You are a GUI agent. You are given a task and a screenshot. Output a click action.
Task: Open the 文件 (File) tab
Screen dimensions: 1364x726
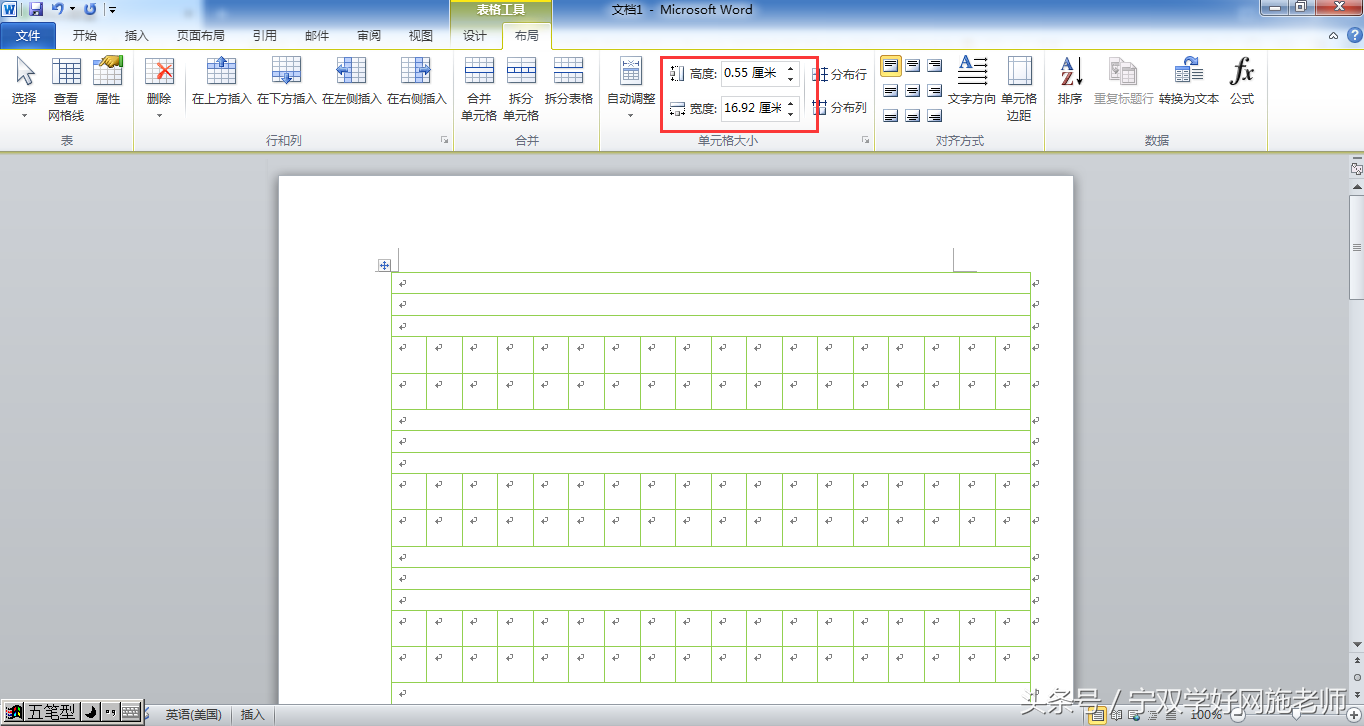(x=28, y=36)
